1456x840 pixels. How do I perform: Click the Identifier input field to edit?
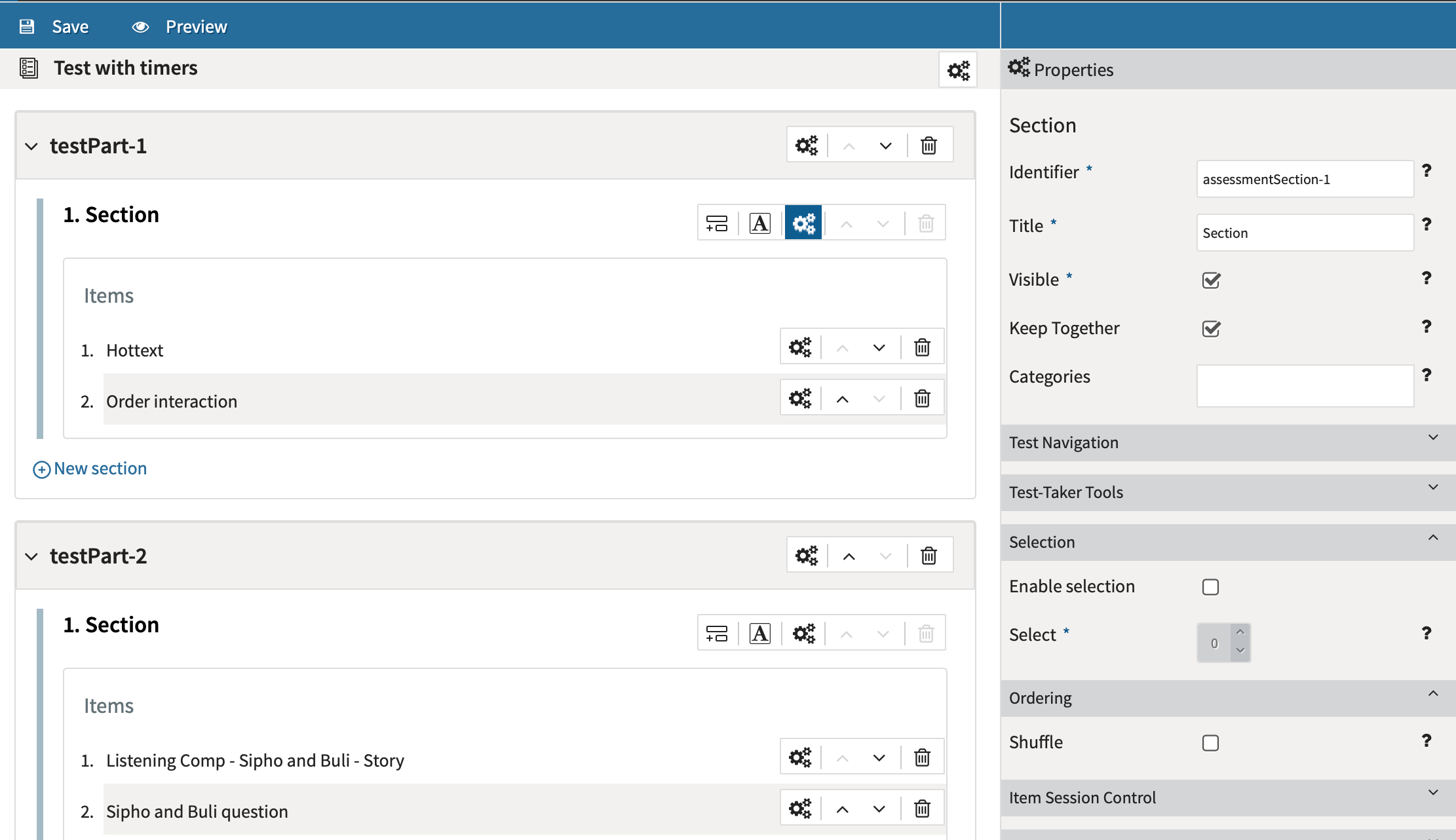[x=1305, y=179]
